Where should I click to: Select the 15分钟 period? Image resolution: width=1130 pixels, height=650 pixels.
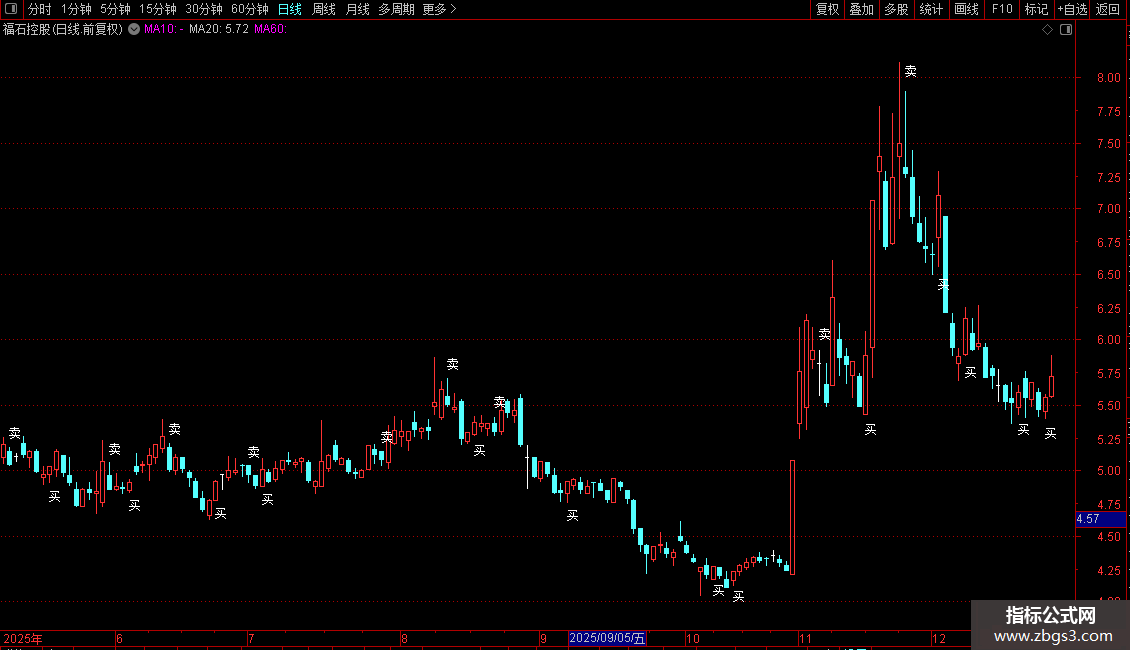pyautogui.click(x=158, y=9)
